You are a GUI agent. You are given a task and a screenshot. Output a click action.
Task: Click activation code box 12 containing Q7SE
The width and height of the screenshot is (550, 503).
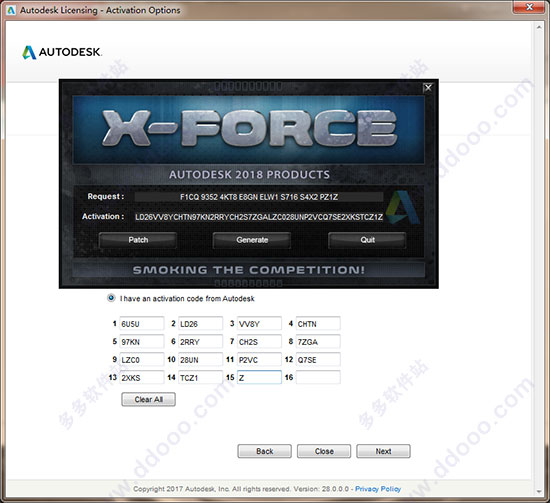tap(318, 360)
